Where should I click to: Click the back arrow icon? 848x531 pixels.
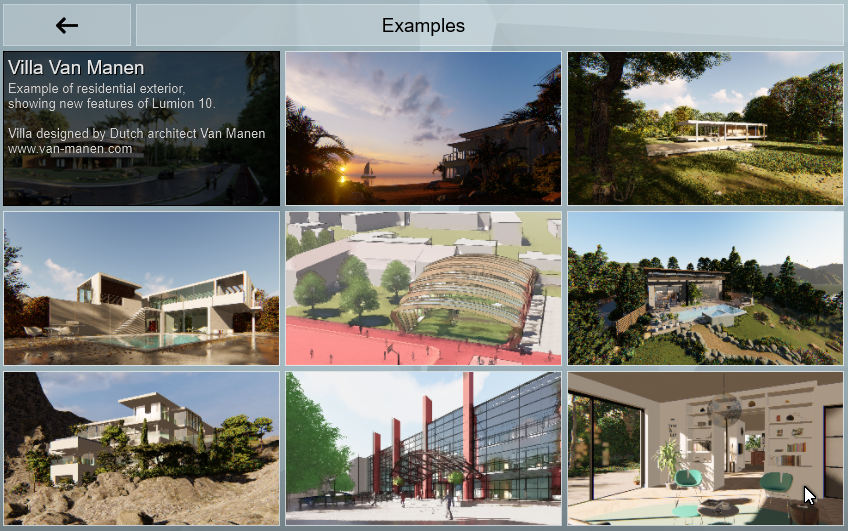coord(67,26)
